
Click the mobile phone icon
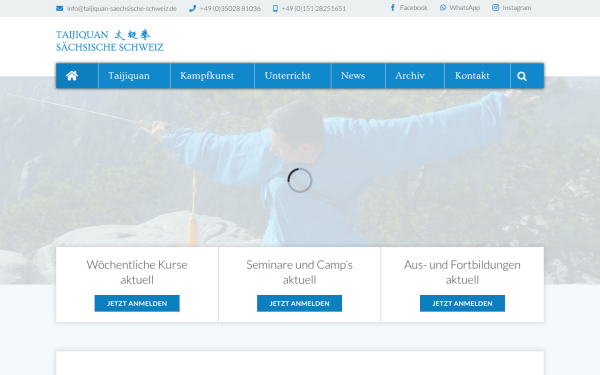pyautogui.click(x=275, y=8)
